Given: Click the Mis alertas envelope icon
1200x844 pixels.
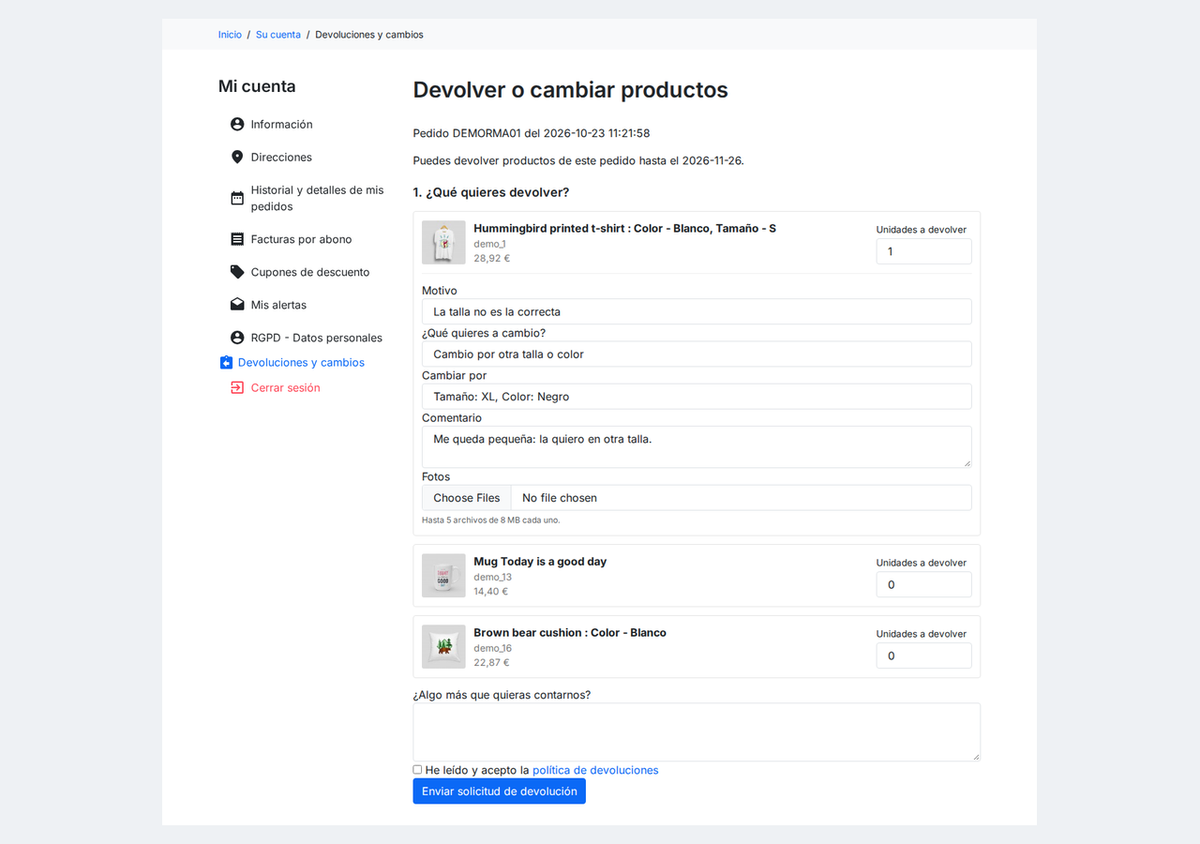Looking at the screenshot, I should (237, 304).
